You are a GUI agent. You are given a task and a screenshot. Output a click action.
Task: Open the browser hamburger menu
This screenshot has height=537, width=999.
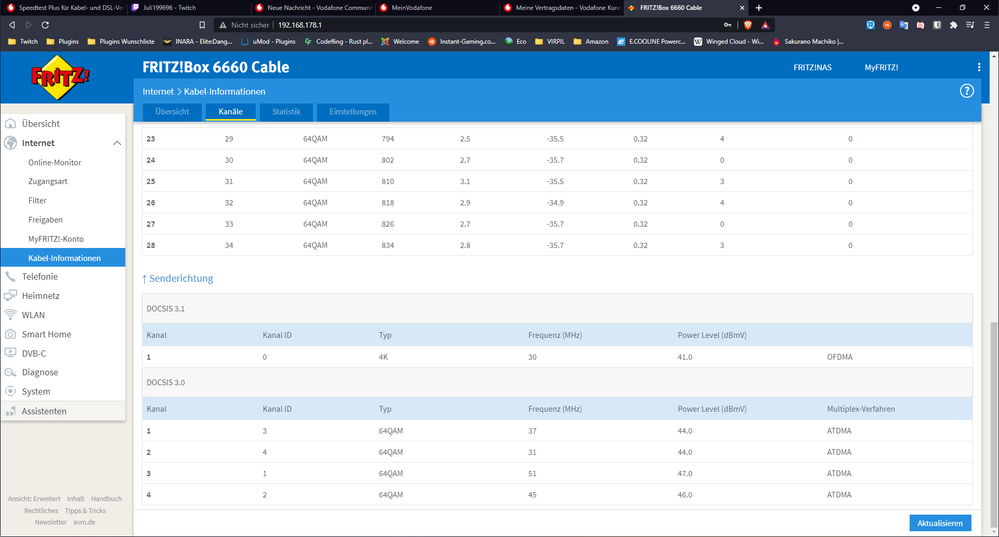click(x=987, y=25)
